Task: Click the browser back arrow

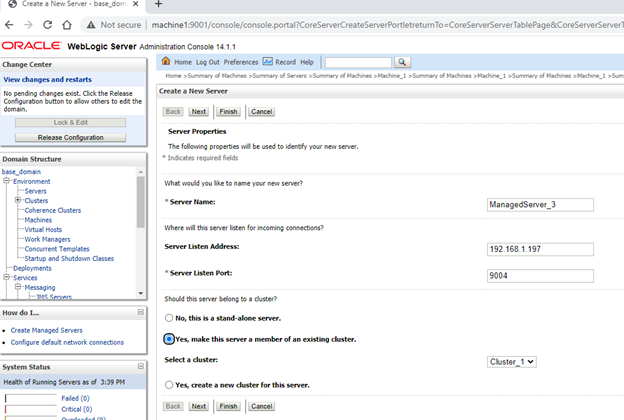Action: tap(9, 25)
